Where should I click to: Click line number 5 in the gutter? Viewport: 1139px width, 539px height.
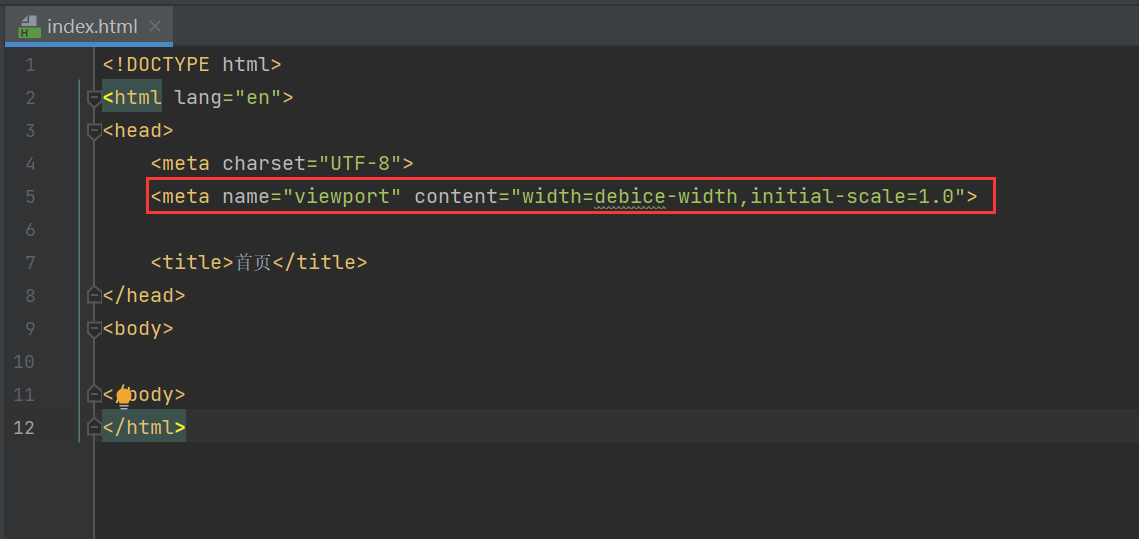30,197
